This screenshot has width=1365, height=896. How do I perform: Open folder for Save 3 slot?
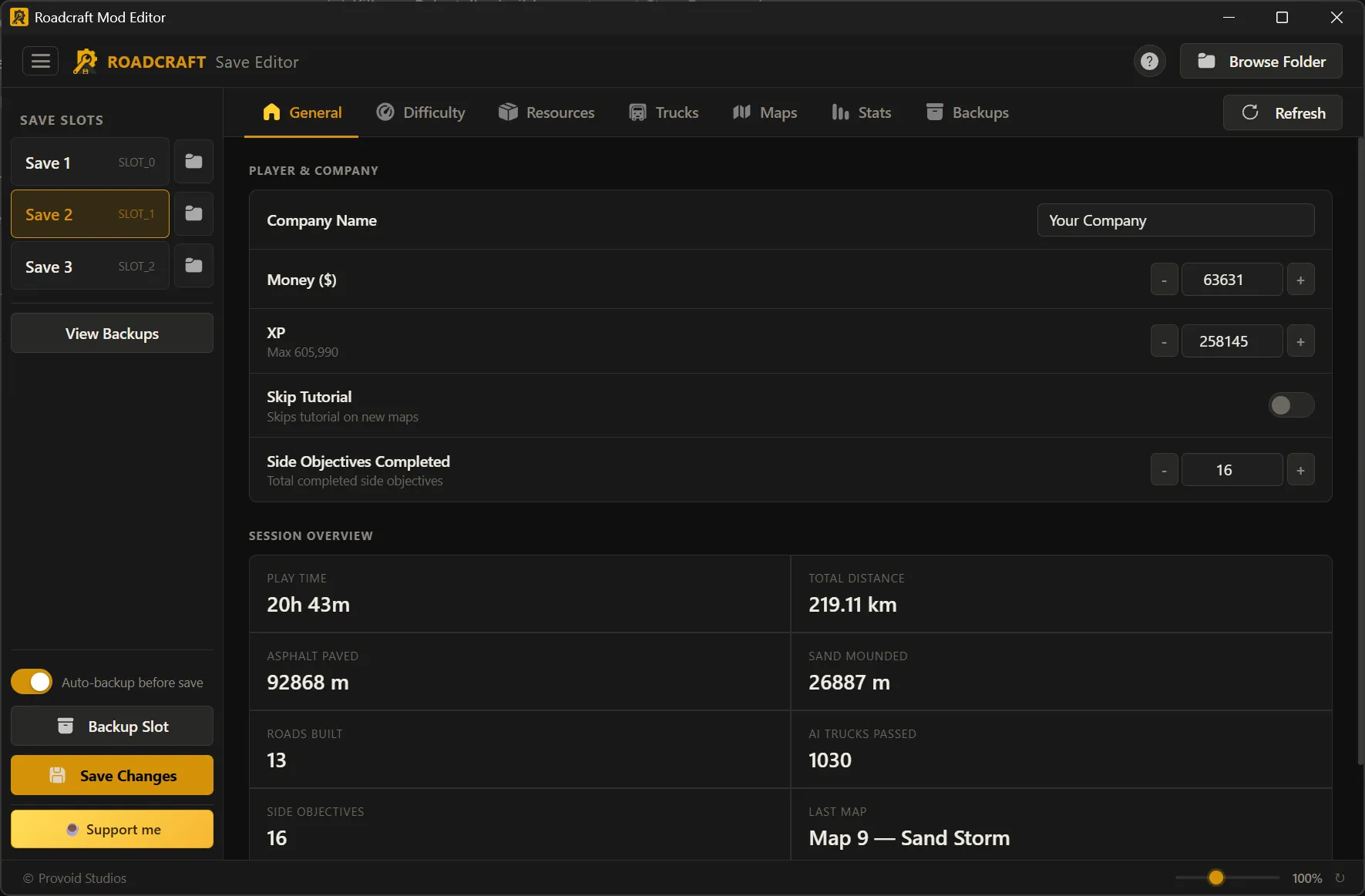[x=193, y=266]
